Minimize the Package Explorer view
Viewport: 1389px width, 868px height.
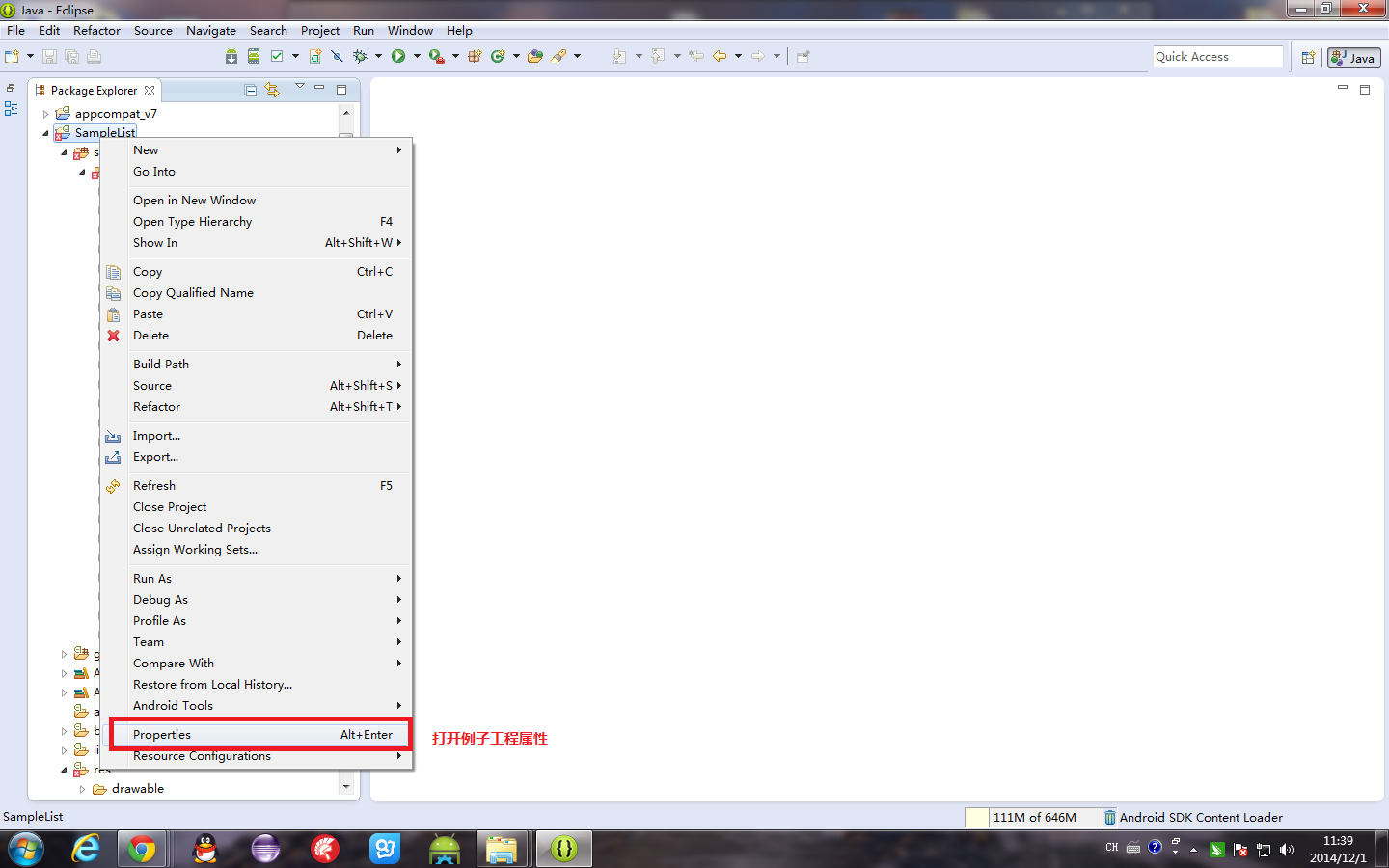tap(319, 88)
